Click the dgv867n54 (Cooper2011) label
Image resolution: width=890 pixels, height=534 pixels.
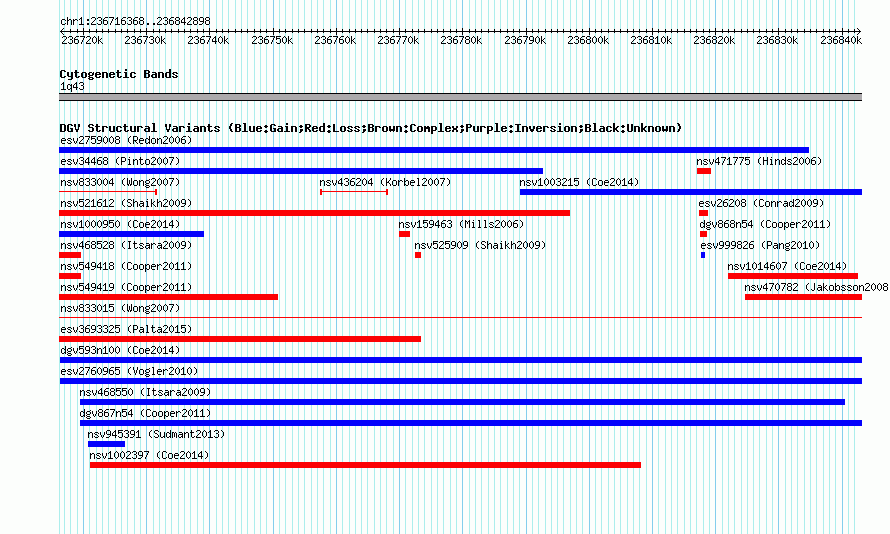coord(145,413)
